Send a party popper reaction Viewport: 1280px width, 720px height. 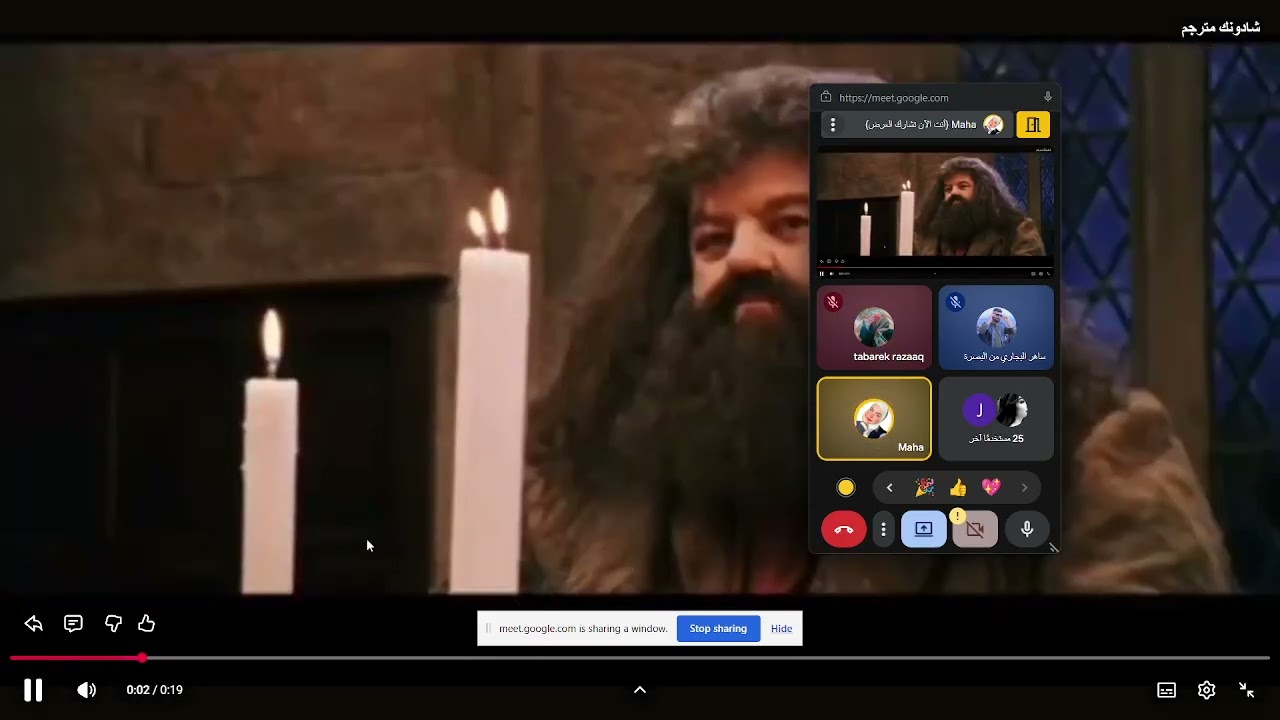point(925,488)
